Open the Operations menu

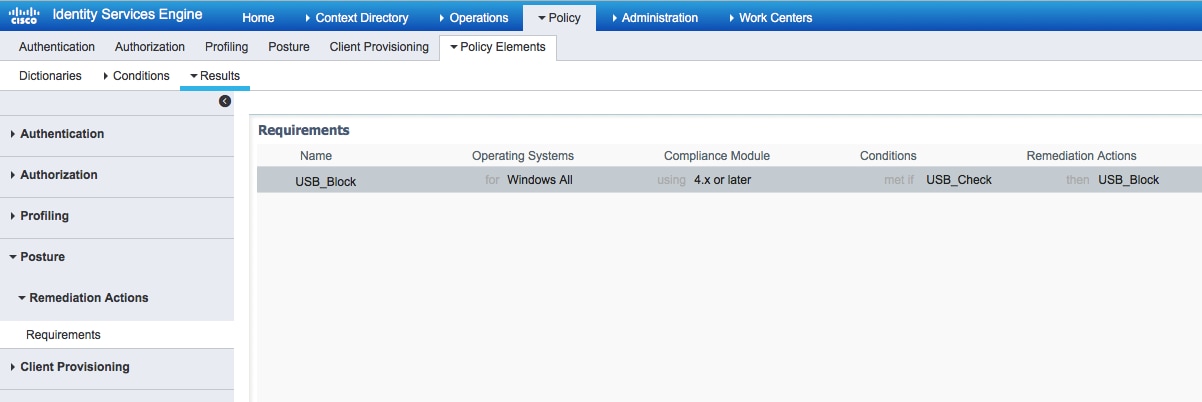[474, 18]
